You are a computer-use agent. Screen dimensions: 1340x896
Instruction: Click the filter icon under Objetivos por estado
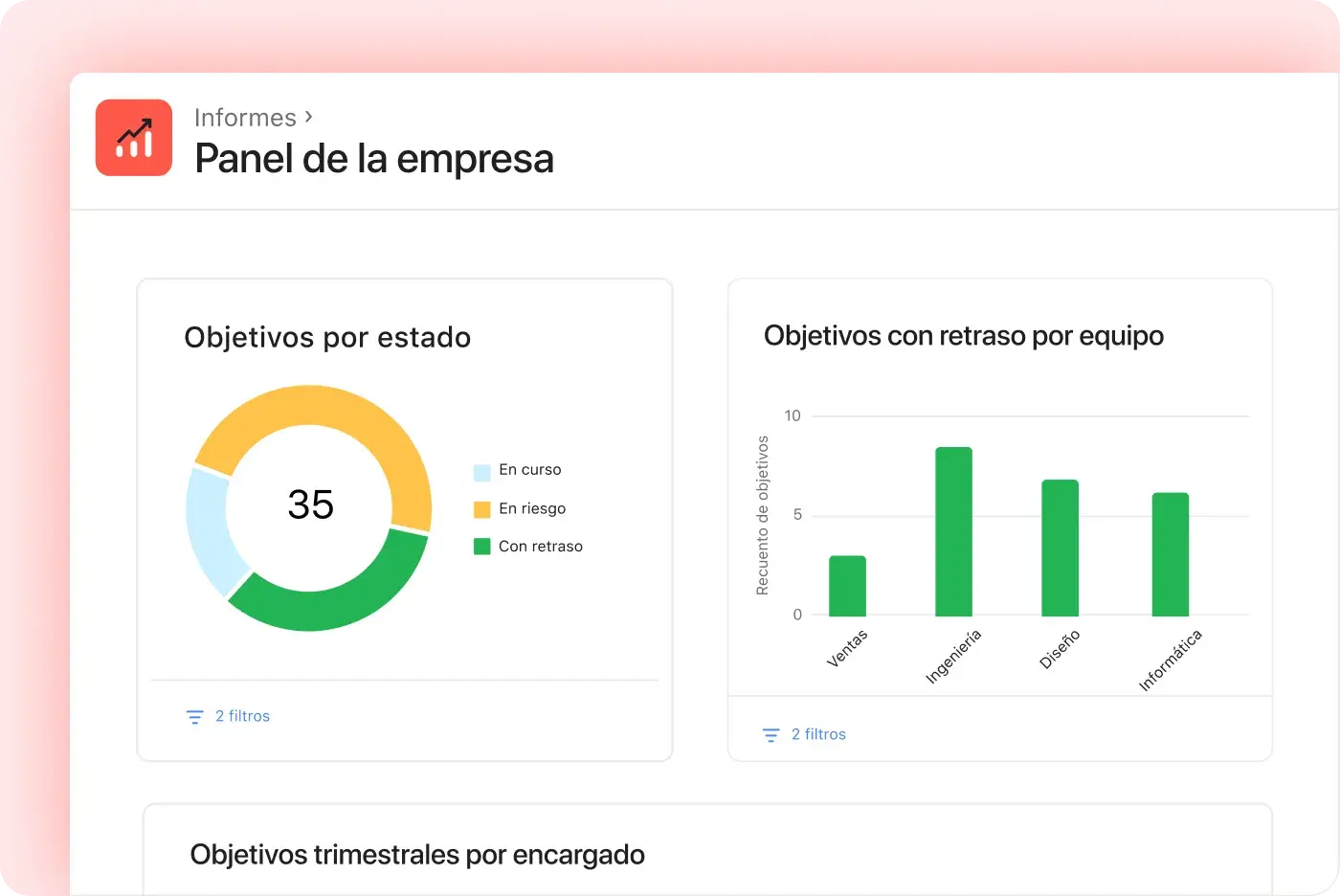[195, 717]
